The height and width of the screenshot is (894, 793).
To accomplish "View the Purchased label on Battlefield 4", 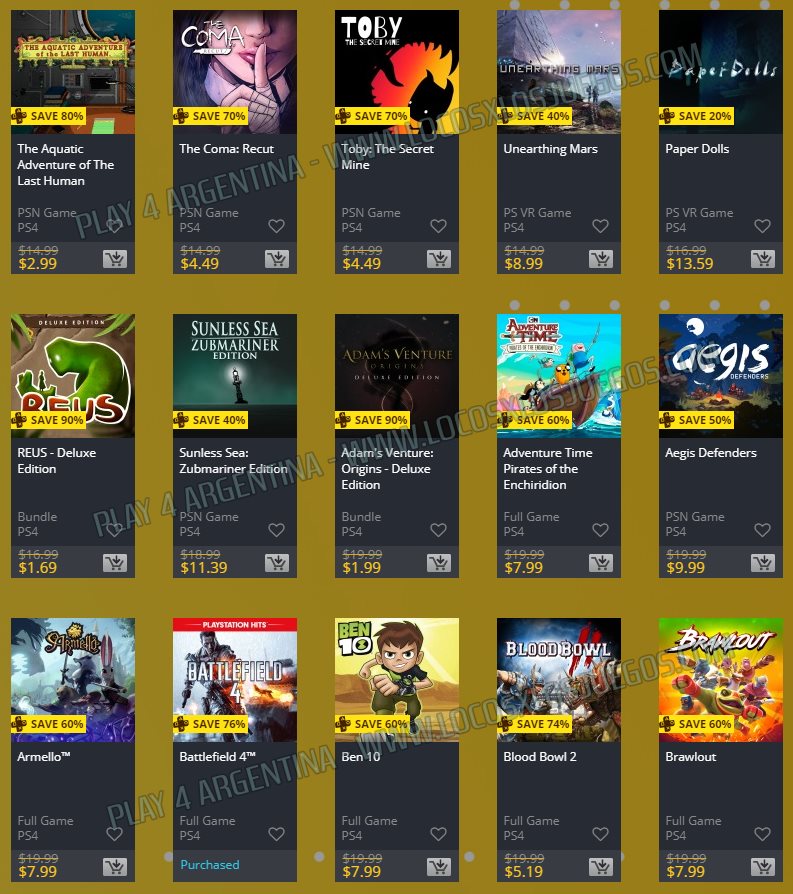I will click(x=210, y=864).
